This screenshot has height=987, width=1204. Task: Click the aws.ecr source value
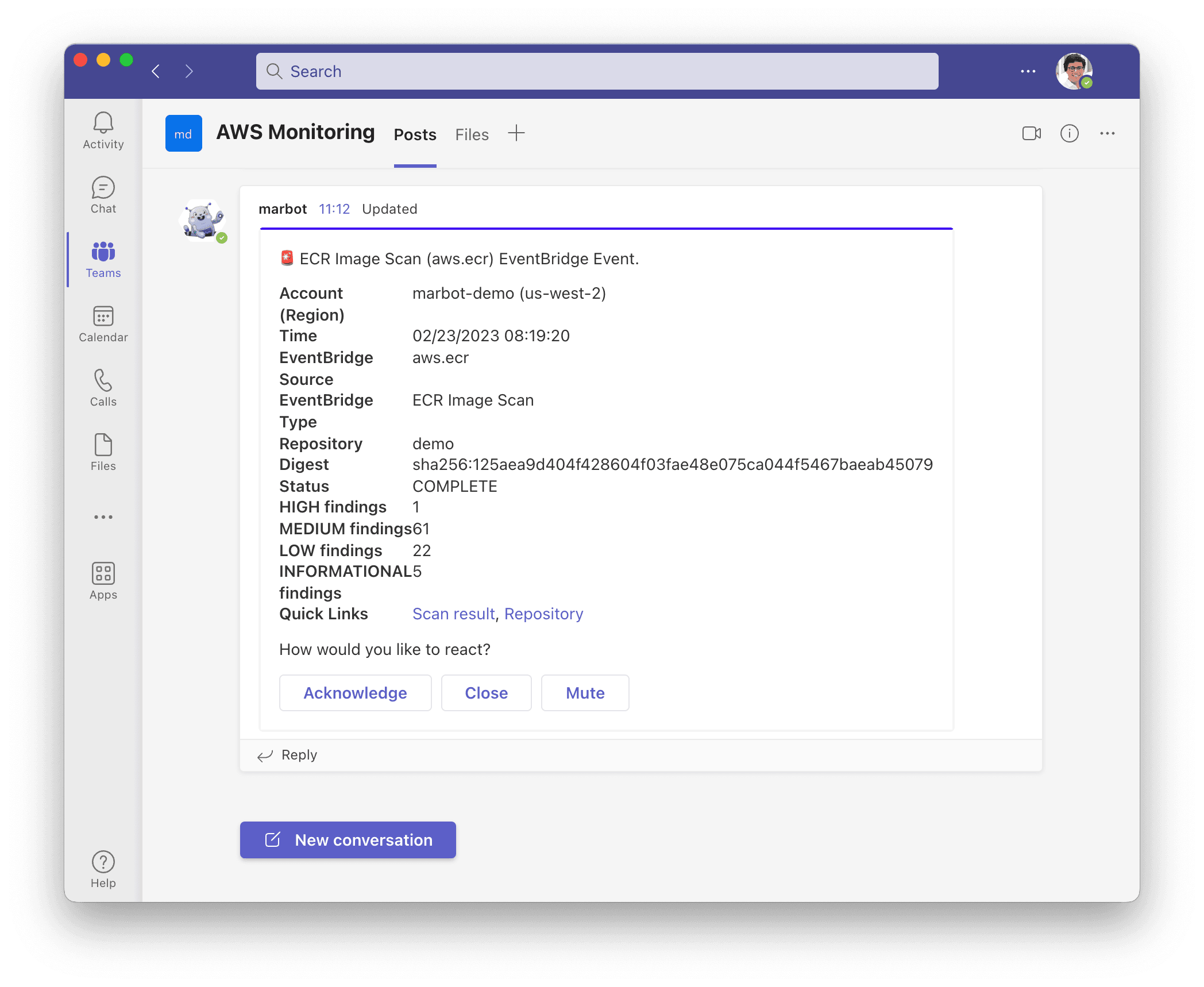pyautogui.click(x=441, y=357)
